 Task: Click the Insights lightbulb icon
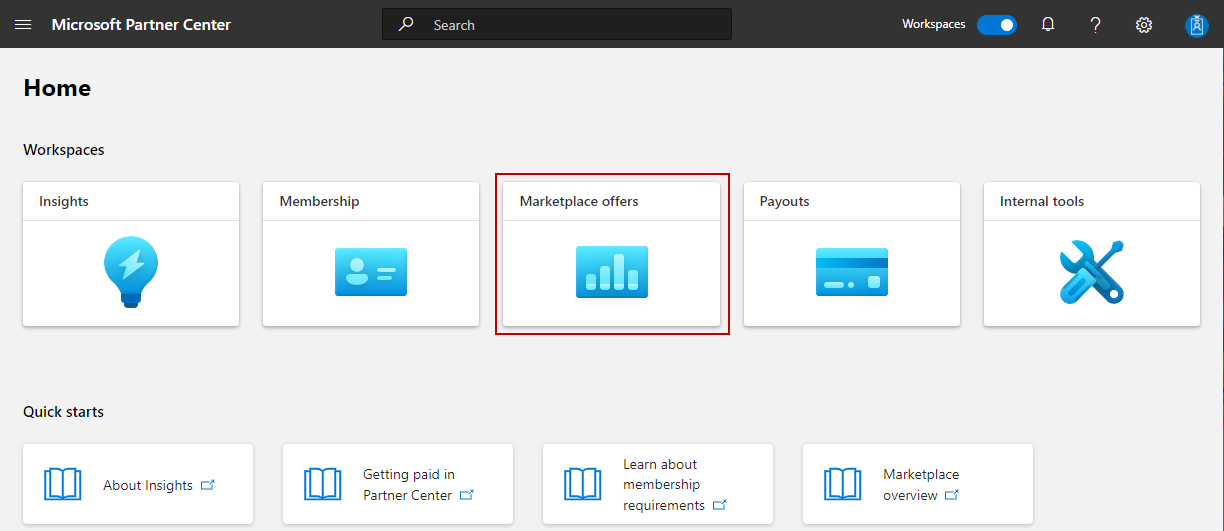131,272
